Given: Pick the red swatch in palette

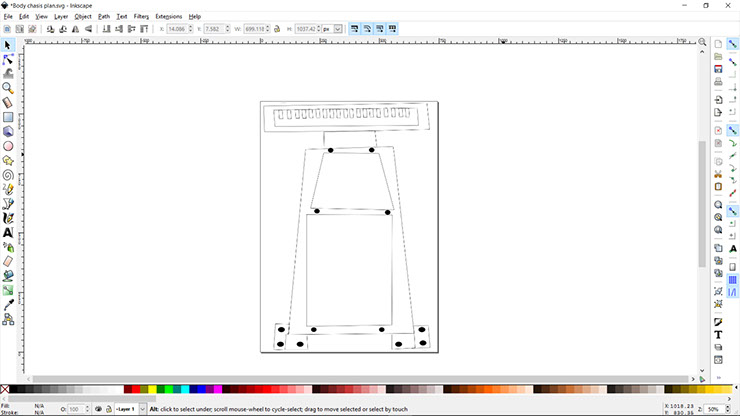Looking at the screenshot, I should click(136, 390).
